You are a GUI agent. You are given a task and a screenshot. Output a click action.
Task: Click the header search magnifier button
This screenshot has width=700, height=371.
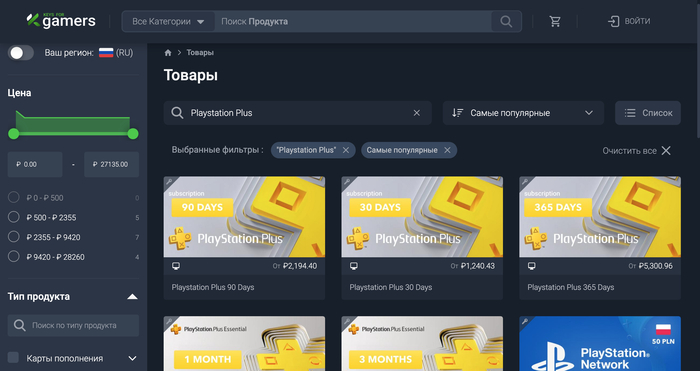506,21
